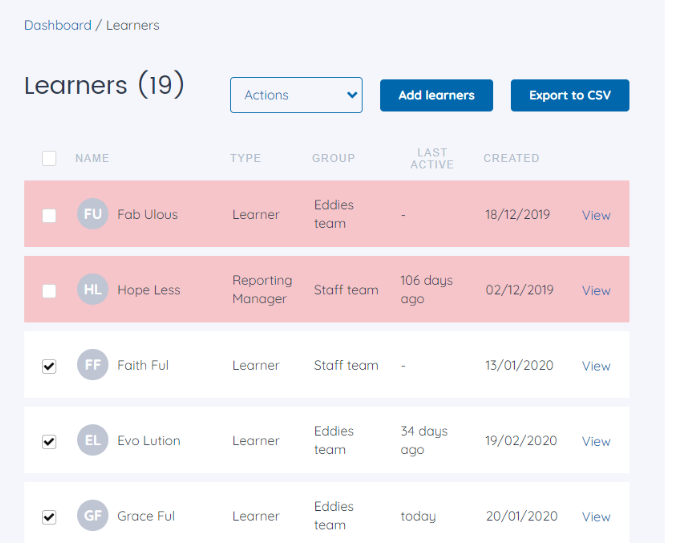Uncheck the box for Evo Lution
Screen dimensions: 674x544
[49, 441]
